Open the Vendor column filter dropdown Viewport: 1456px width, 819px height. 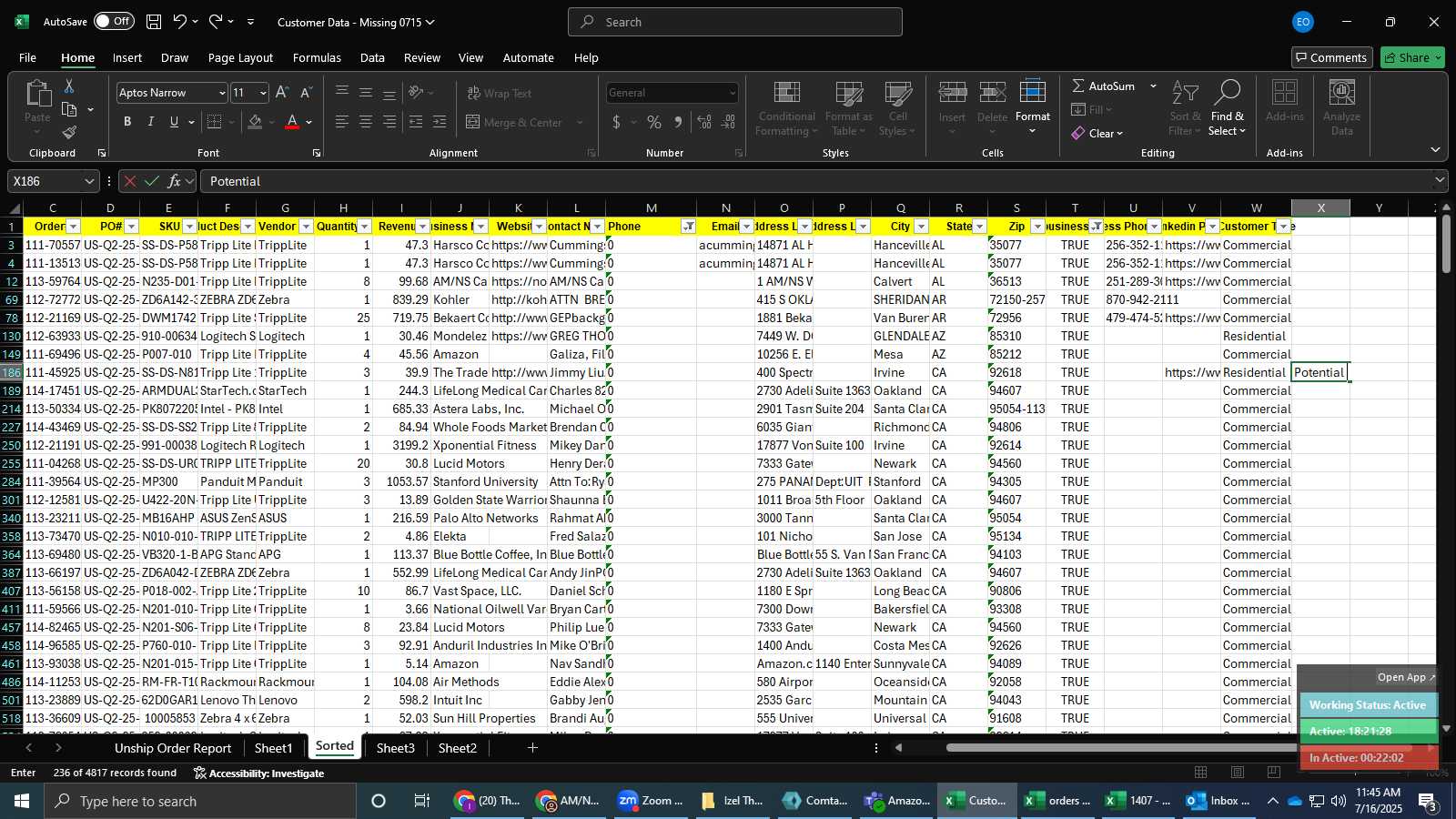pyautogui.click(x=307, y=227)
